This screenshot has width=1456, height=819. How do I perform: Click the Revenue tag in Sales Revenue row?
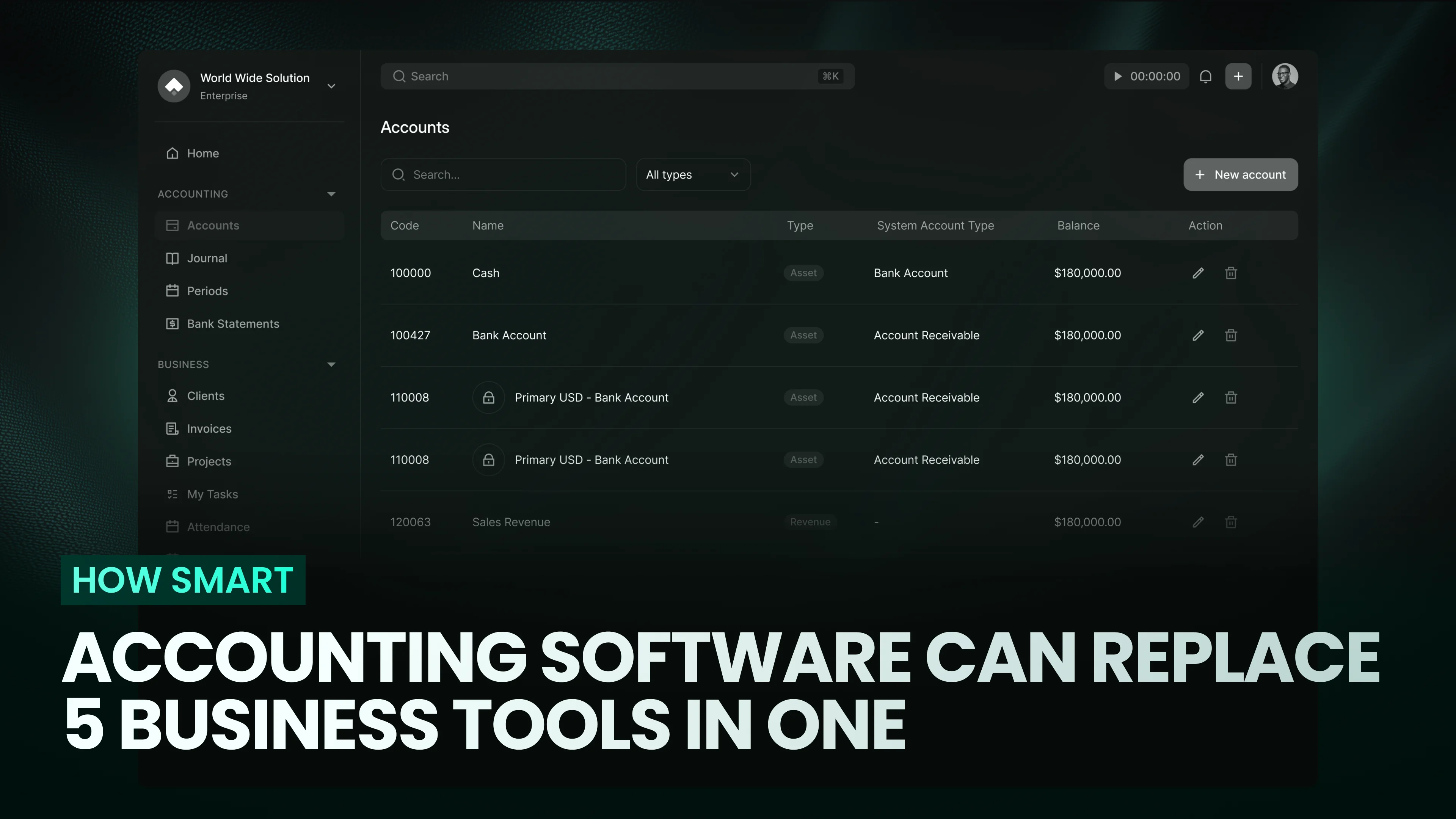(x=810, y=522)
